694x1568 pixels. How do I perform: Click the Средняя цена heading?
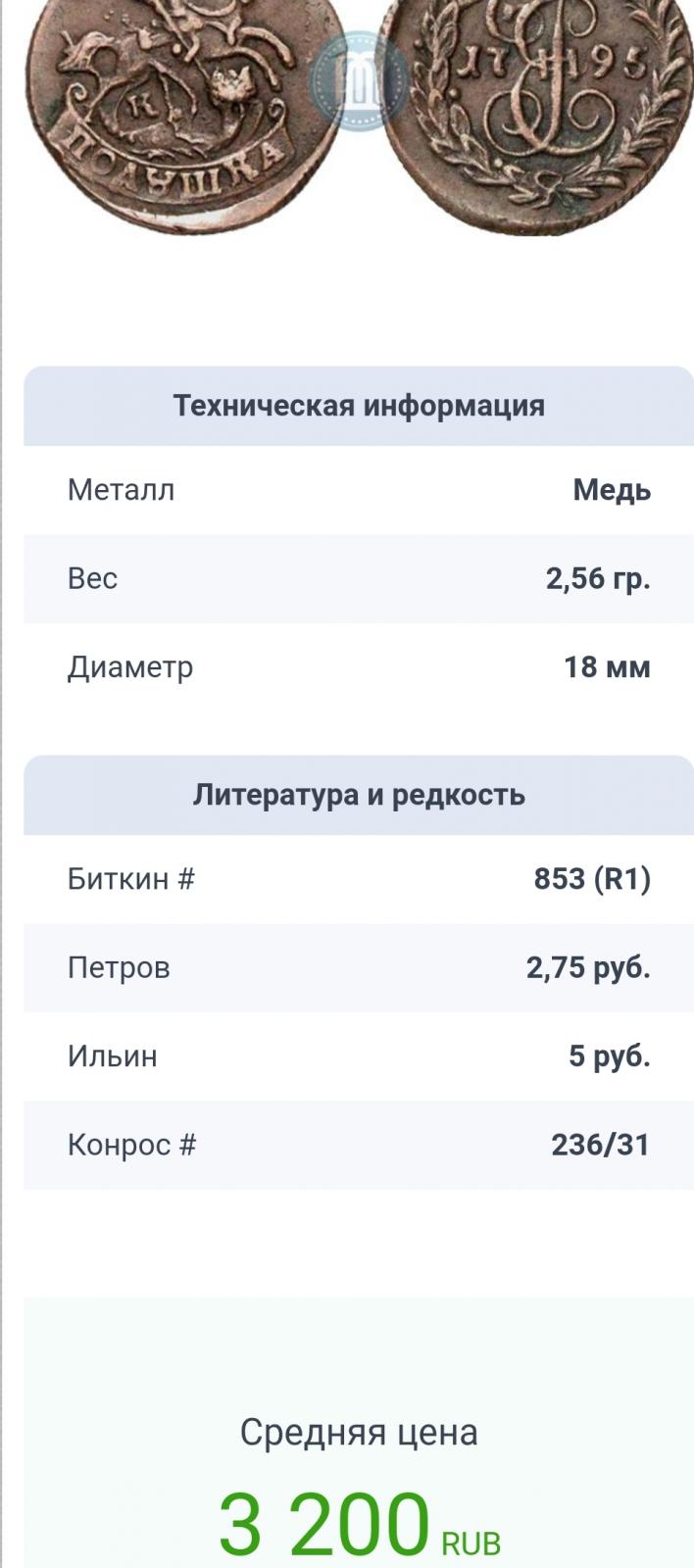point(359,1433)
